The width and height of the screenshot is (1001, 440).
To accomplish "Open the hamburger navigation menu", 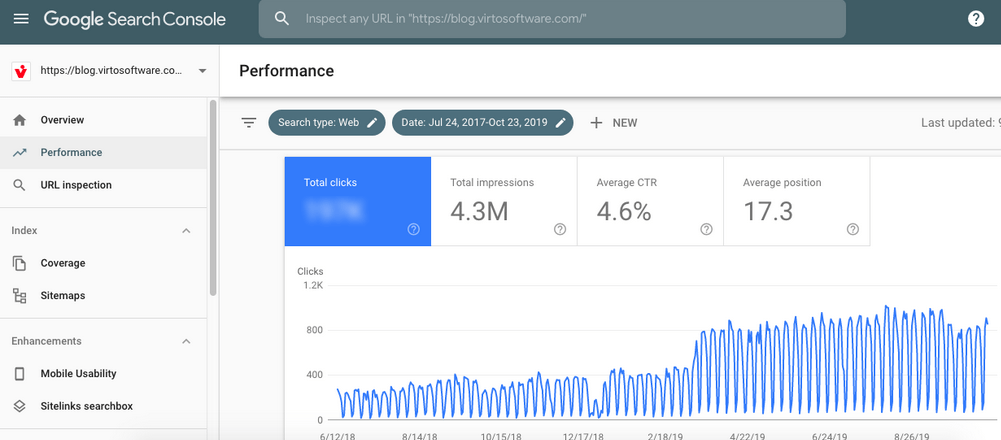I will [x=21, y=19].
